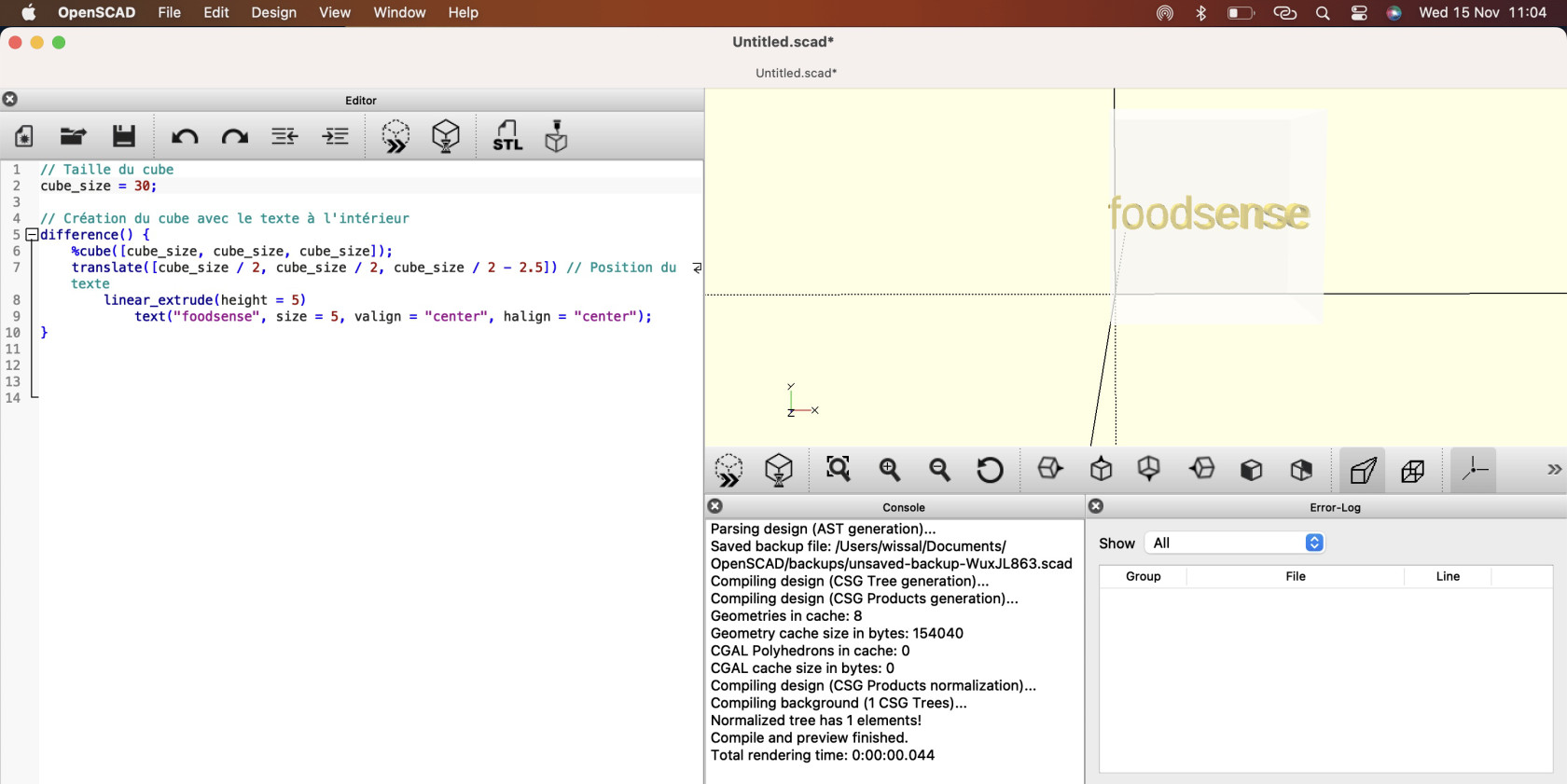
Task: Open the File menu
Action: tap(170, 13)
